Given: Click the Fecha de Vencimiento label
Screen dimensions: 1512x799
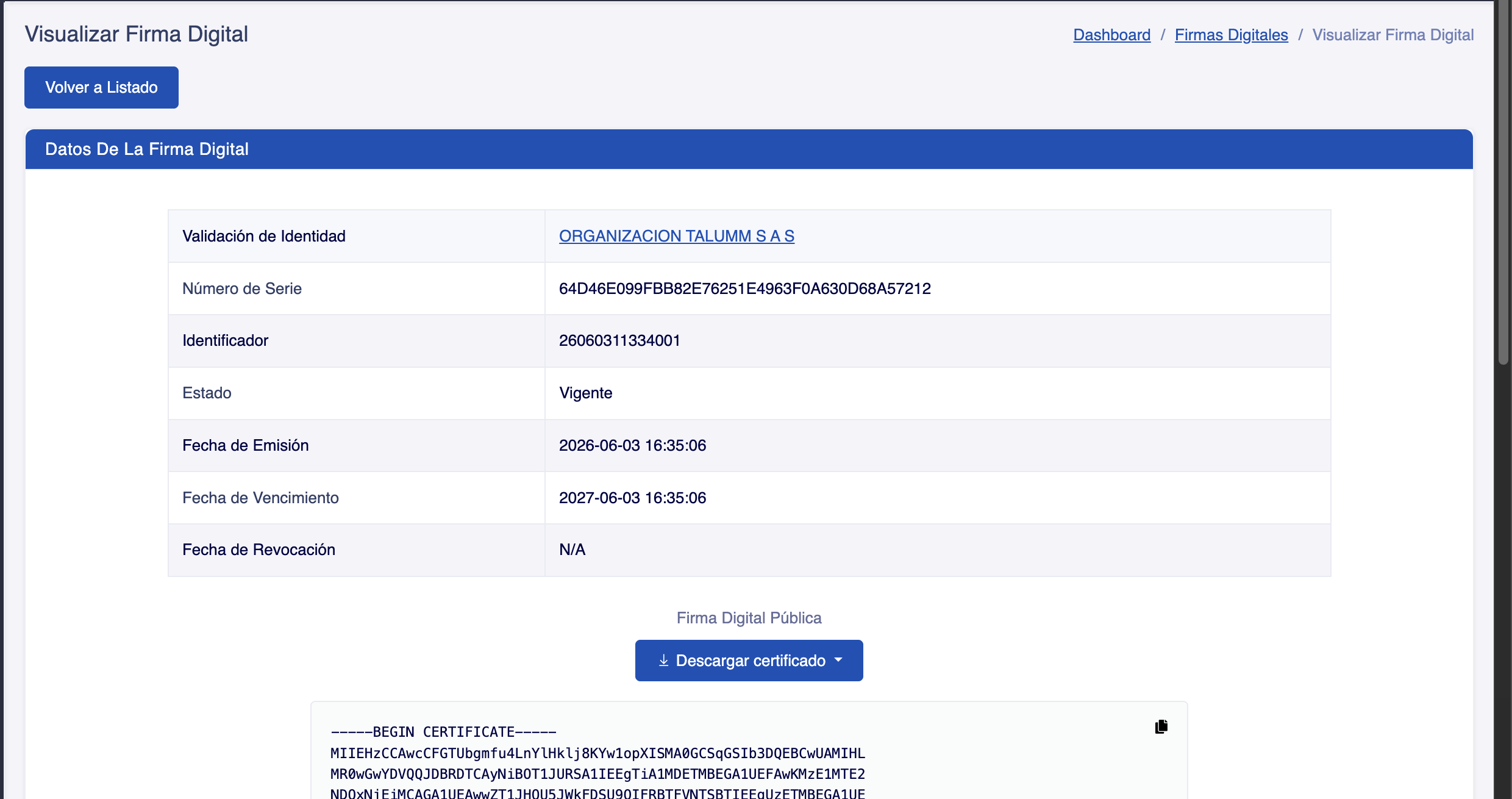Looking at the screenshot, I should [260, 498].
